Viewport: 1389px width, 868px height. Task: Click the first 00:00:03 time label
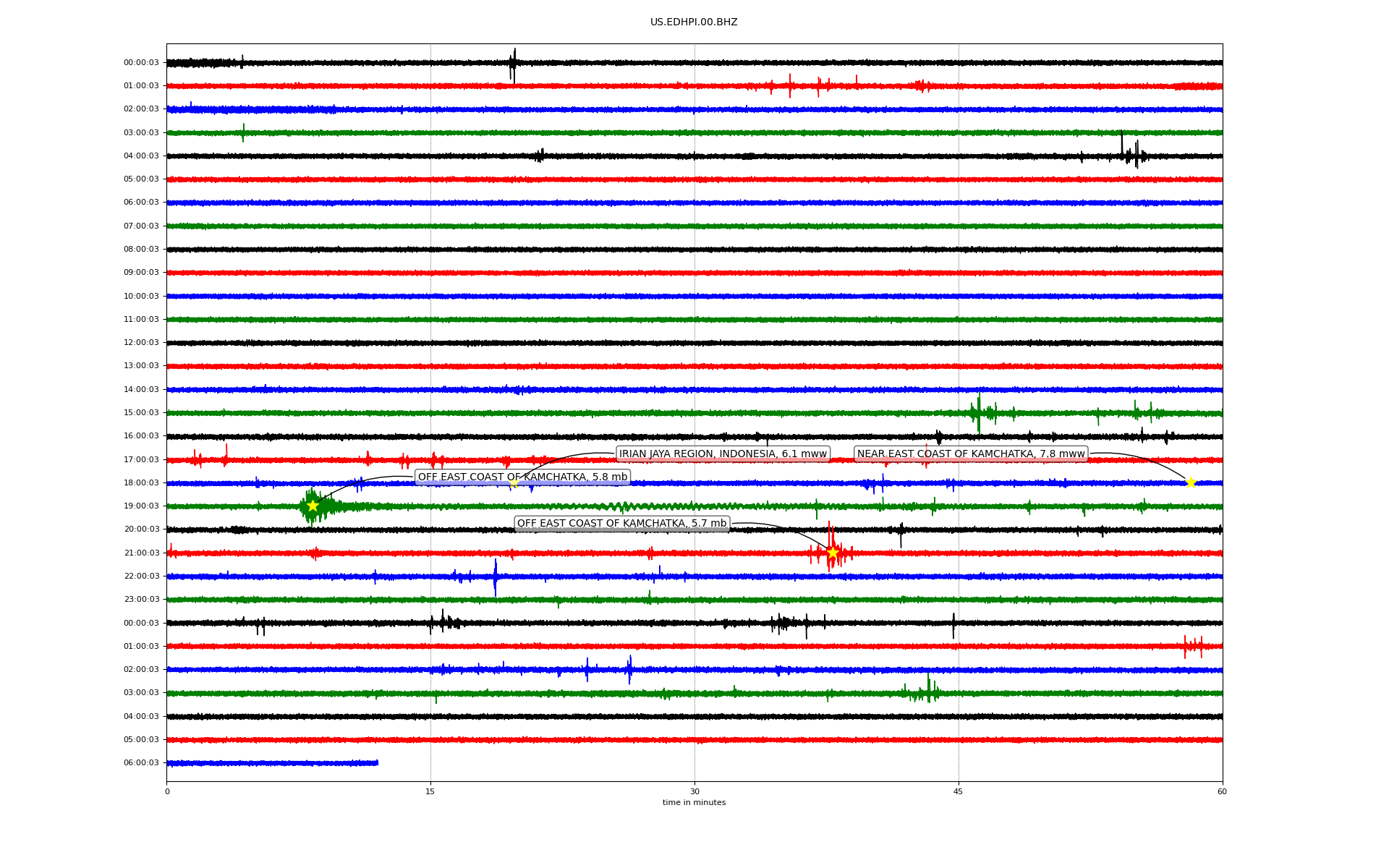click(141, 63)
